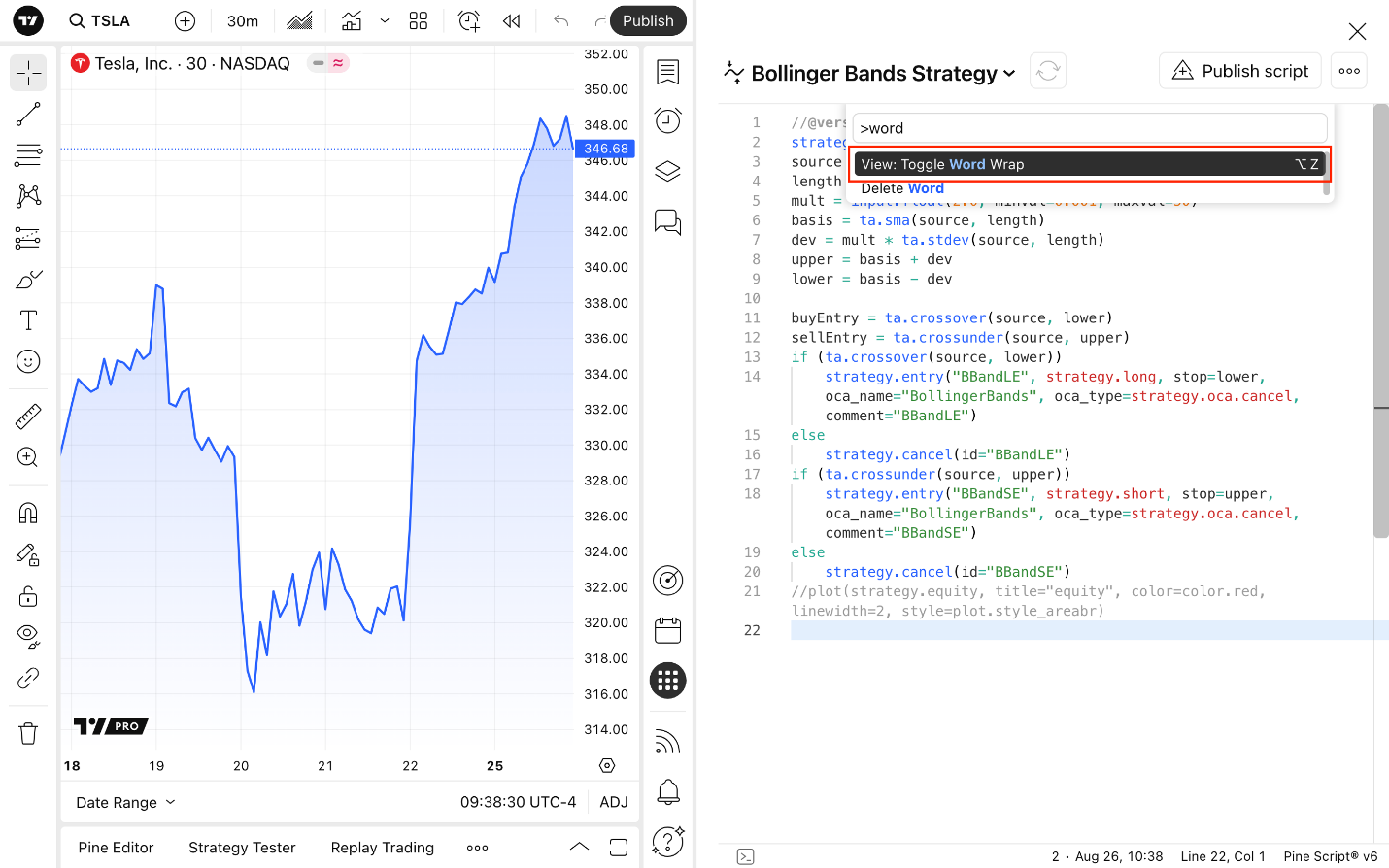Open the drawing link sharing tool
Screen dimensions: 1389x868
click(x=28, y=678)
